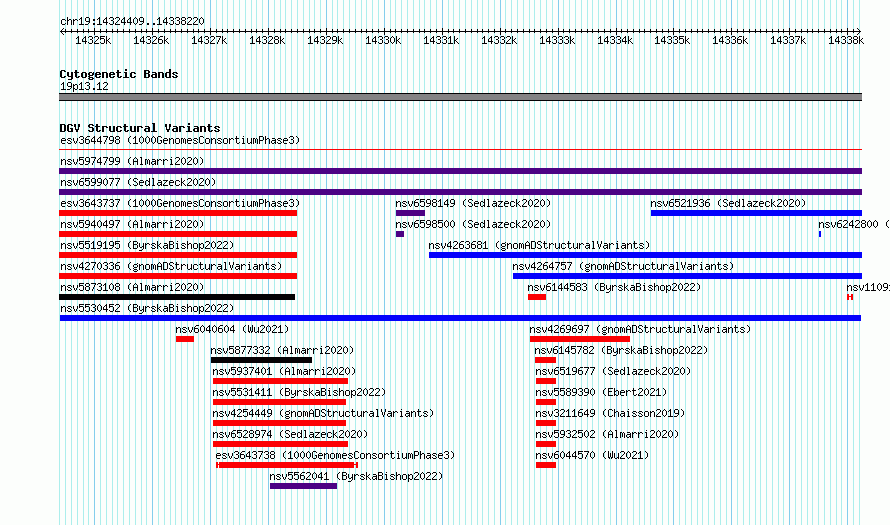Click the nsv3211649 Chaisson2019 label
This screenshot has height=525, width=890.
click(x=610, y=413)
